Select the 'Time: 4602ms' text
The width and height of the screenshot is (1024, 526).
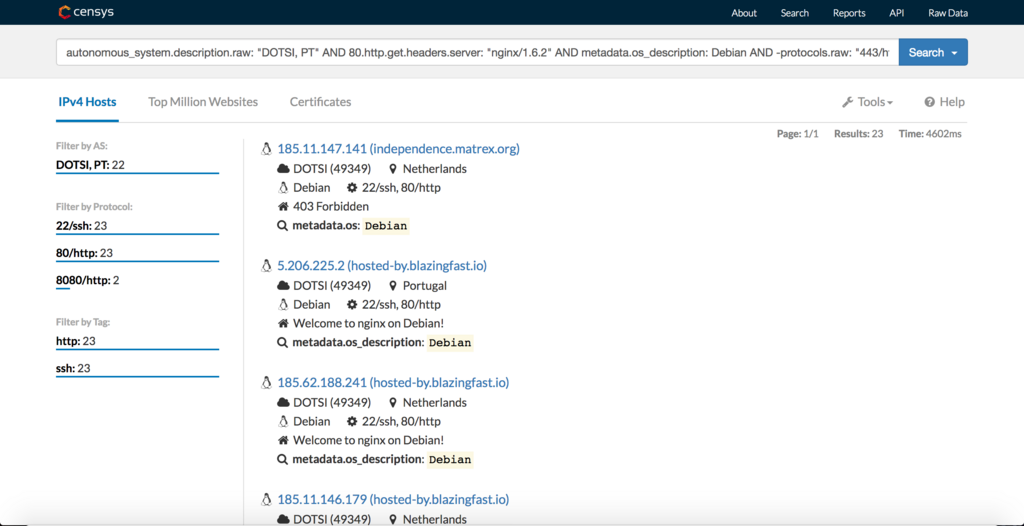(x=930, y=134)
